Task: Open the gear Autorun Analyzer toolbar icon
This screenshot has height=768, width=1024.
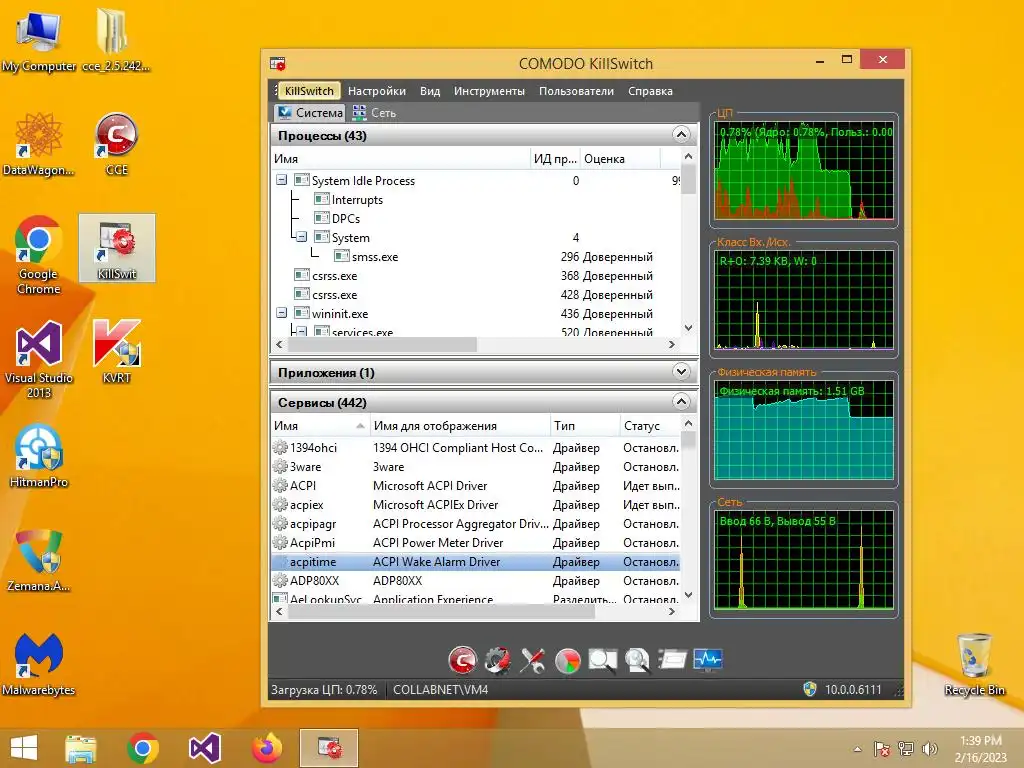Action: pyautogui.click(x=498, y=660)
